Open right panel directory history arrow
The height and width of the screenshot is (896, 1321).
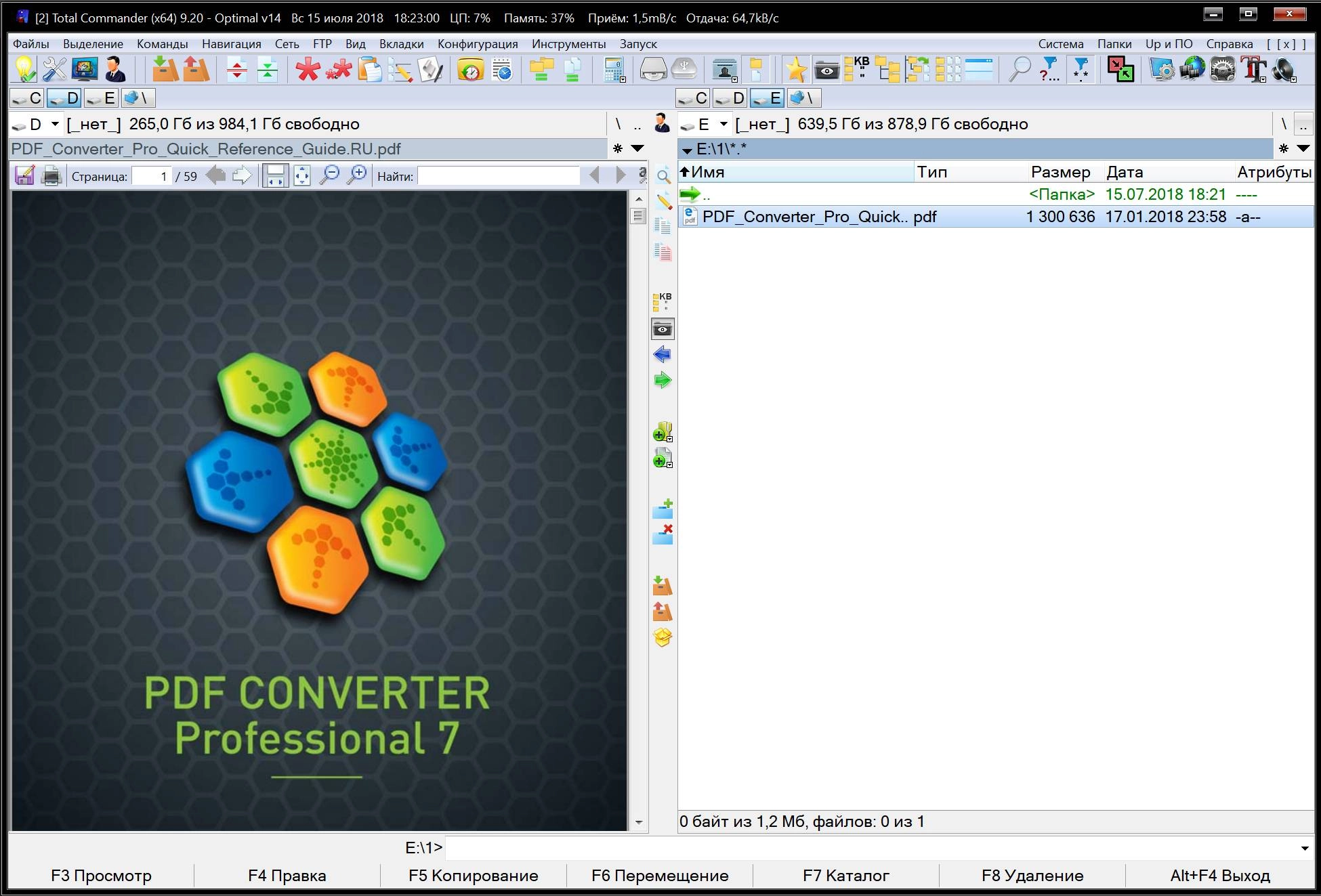1303,148
